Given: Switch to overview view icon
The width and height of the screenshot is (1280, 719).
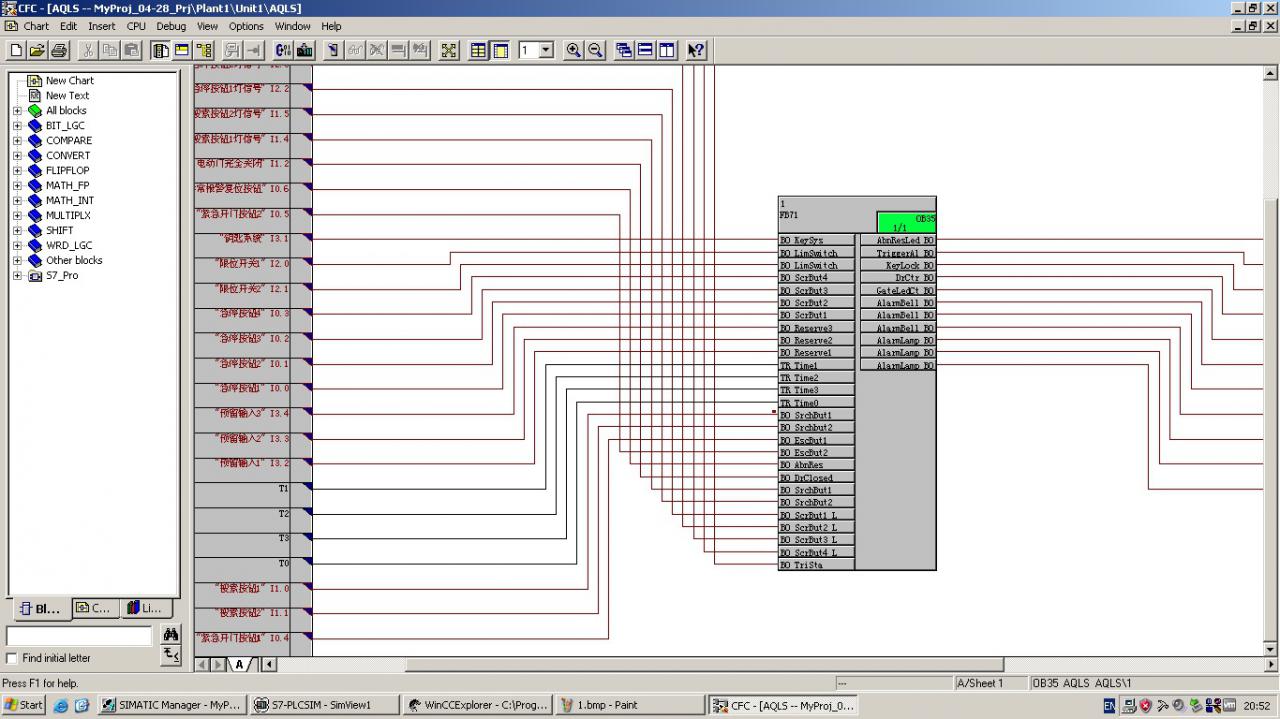Looking at the screenshot, I should pos(479,50).
